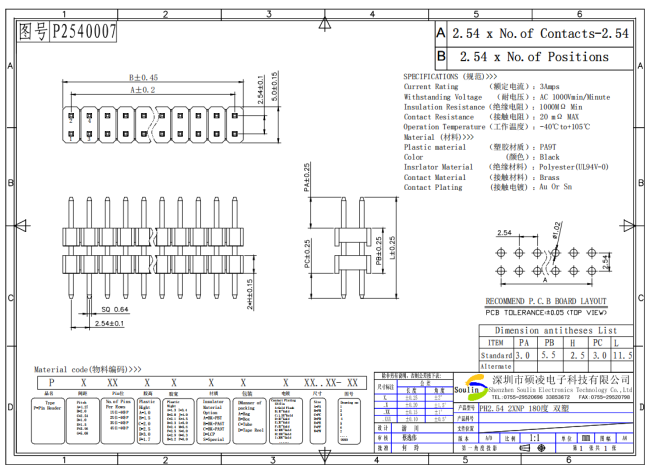Click the drawing number P2540007
Screen dimensions: 650x469
(x=84, y=33)
